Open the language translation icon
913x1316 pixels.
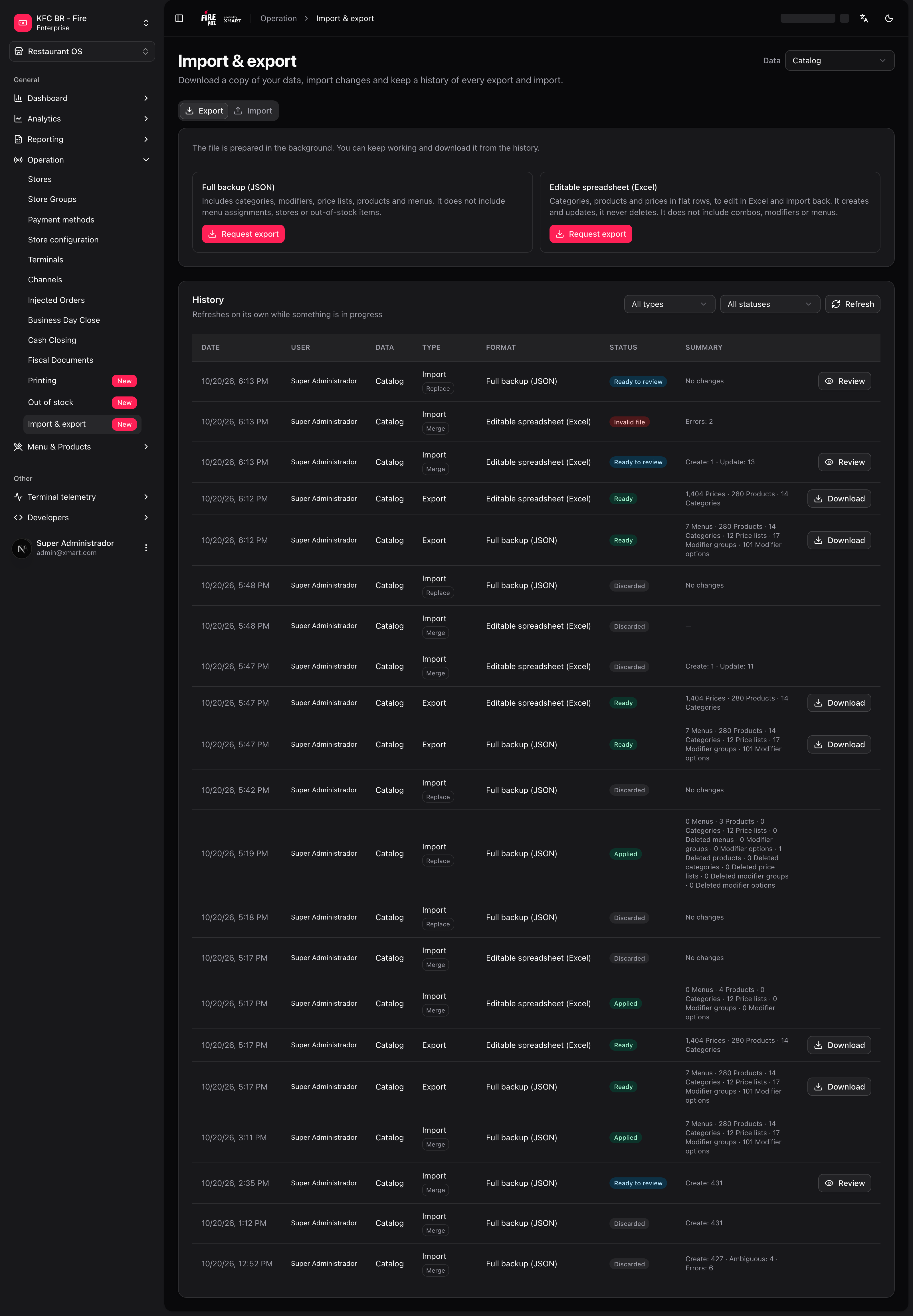click(864, 18)
